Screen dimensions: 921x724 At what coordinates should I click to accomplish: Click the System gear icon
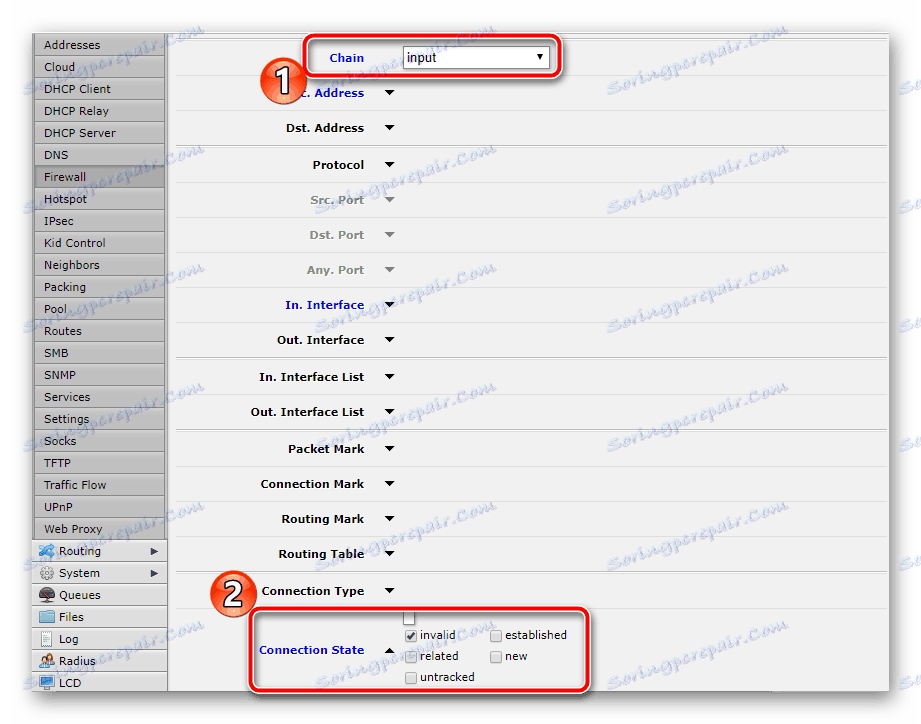[46, 573]
